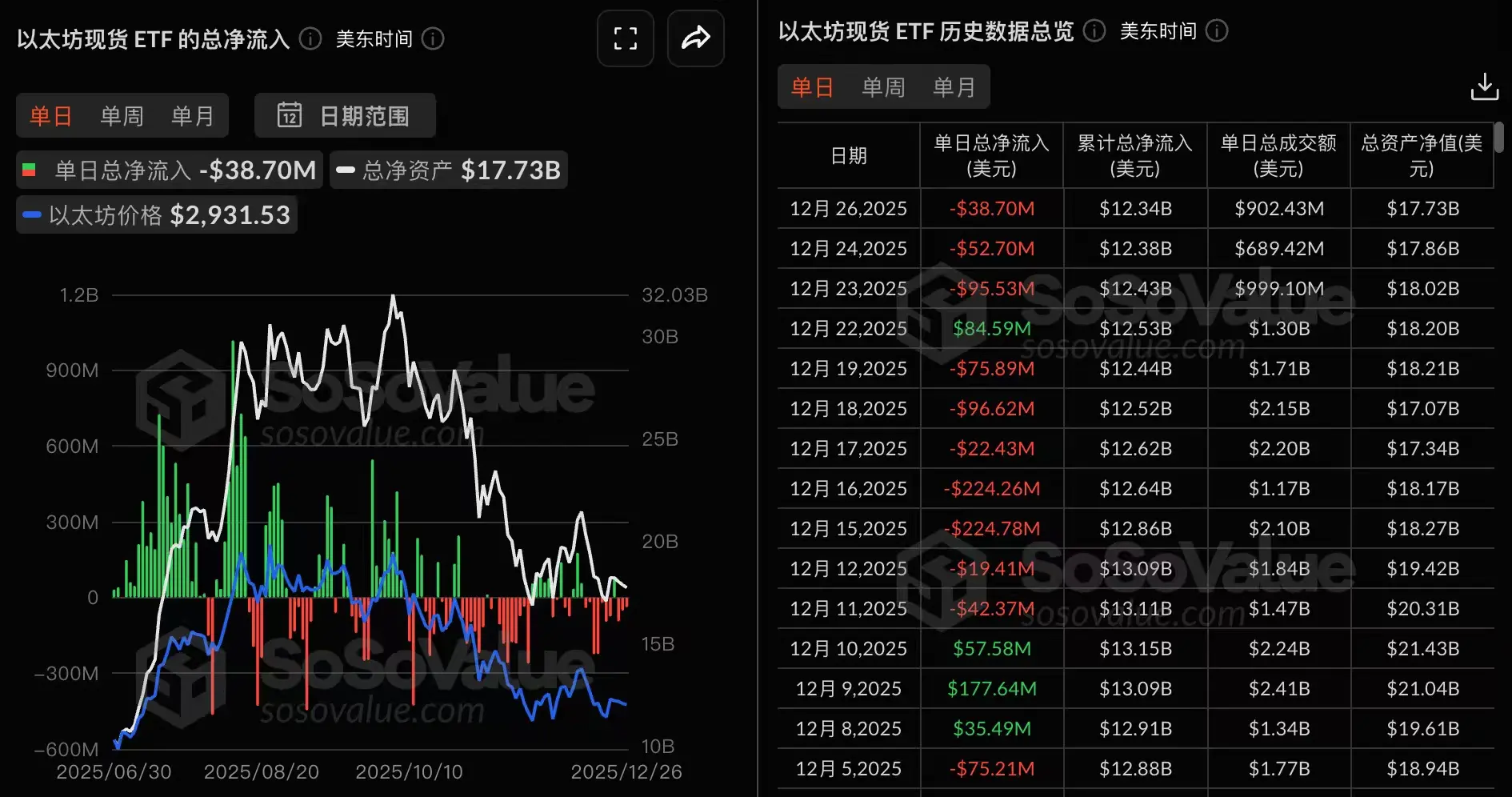The image size is (1512, 797).
Task: Share the ETF net inflow chart
Action: point(695,38)
